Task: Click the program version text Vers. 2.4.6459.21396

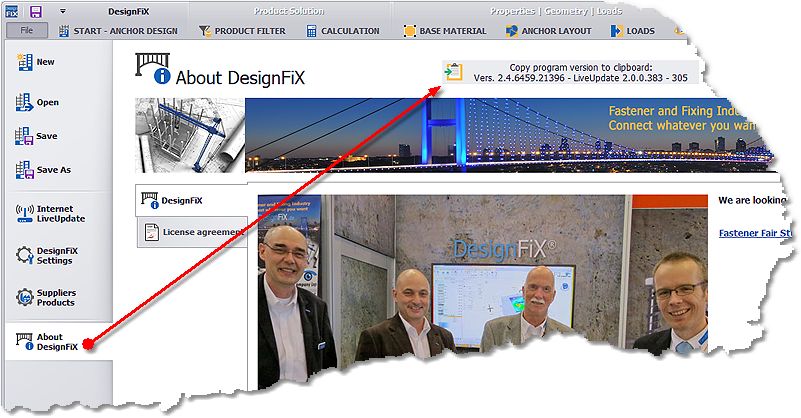Action: pyautogui.click(x=519, y=78)
